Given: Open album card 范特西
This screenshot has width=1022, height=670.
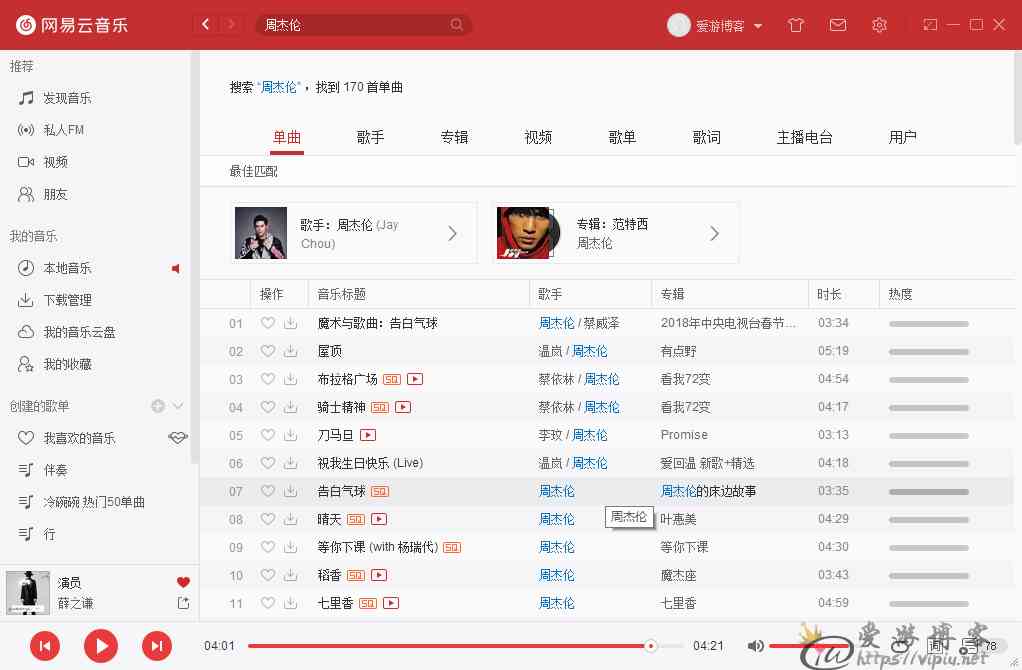Looking at the screenshot, I should (616, 233).
